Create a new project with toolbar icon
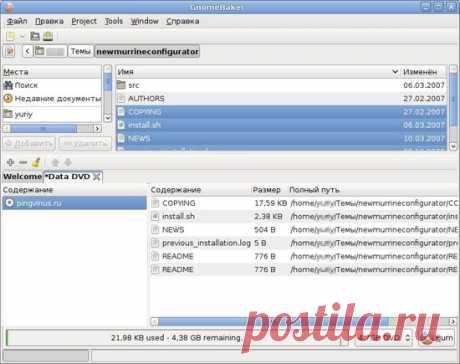460x364 pixels. [x=11, y=36]
